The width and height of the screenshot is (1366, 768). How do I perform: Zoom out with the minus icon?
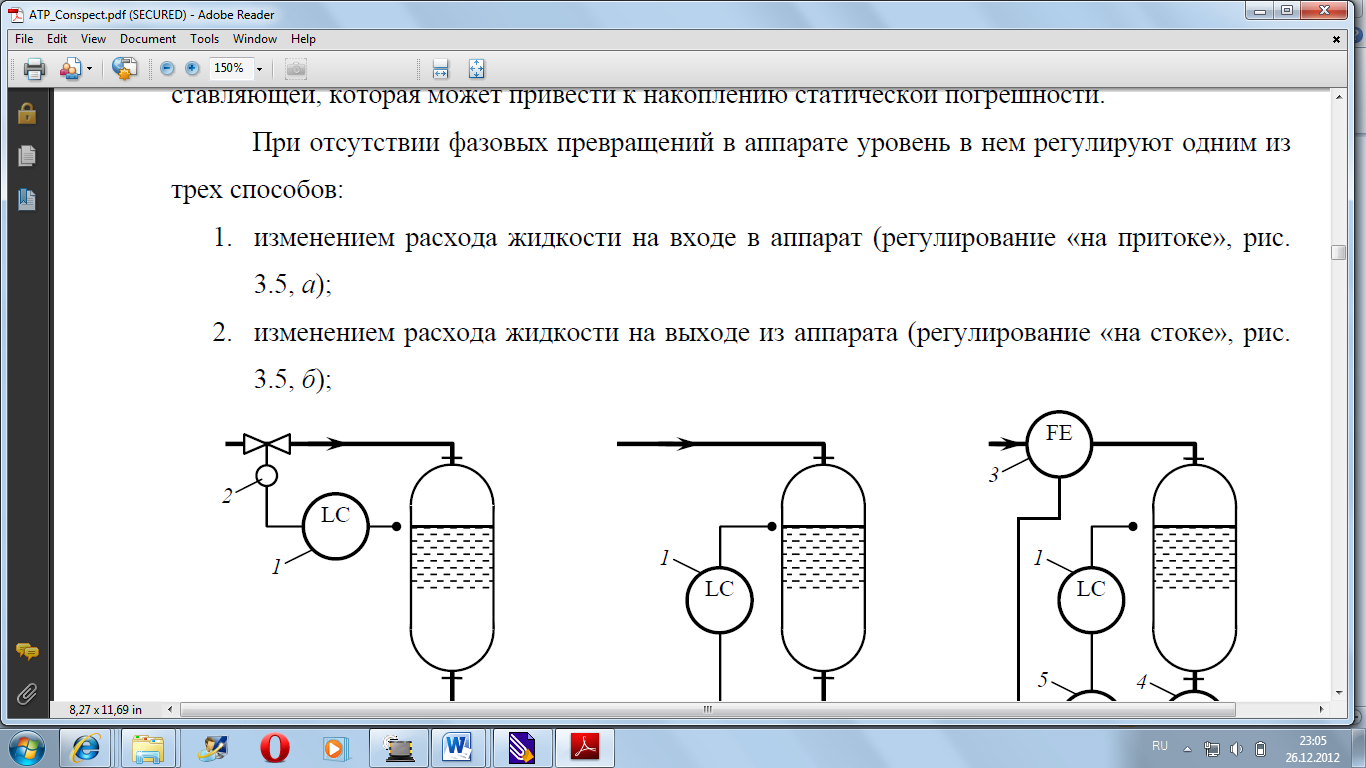tap(167, 69)
